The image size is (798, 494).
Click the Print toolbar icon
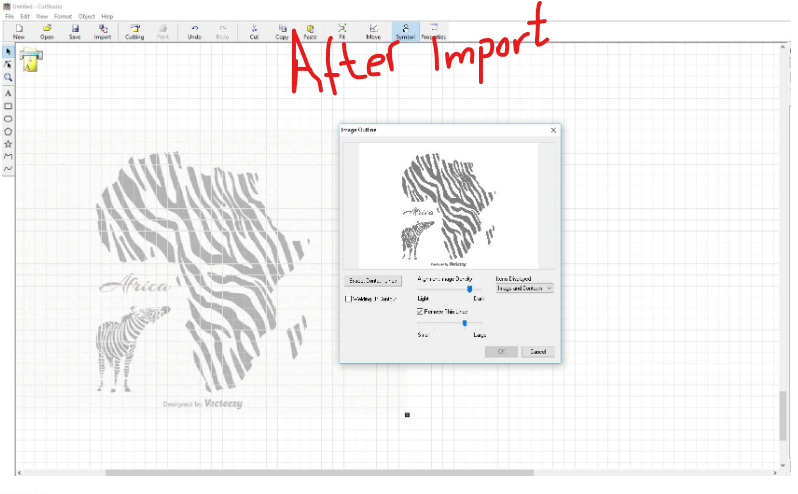pos(163,32)
